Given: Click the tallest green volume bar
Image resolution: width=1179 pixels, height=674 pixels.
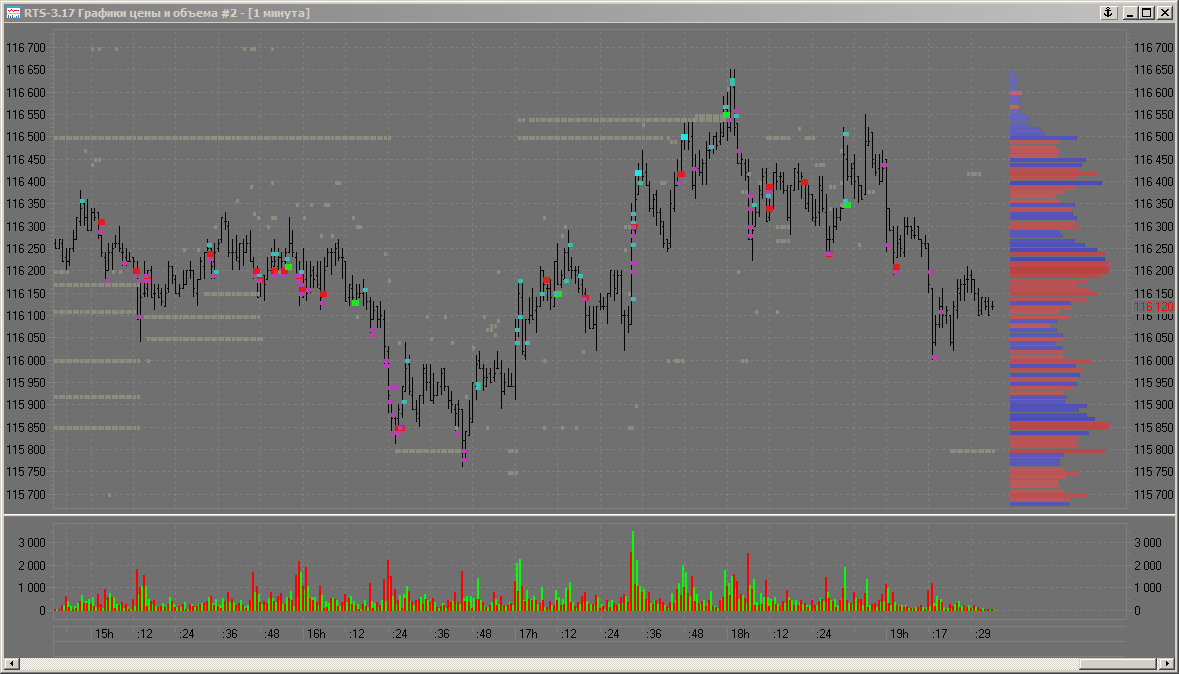Looking at the screenshot, I should tap(633, 570).
